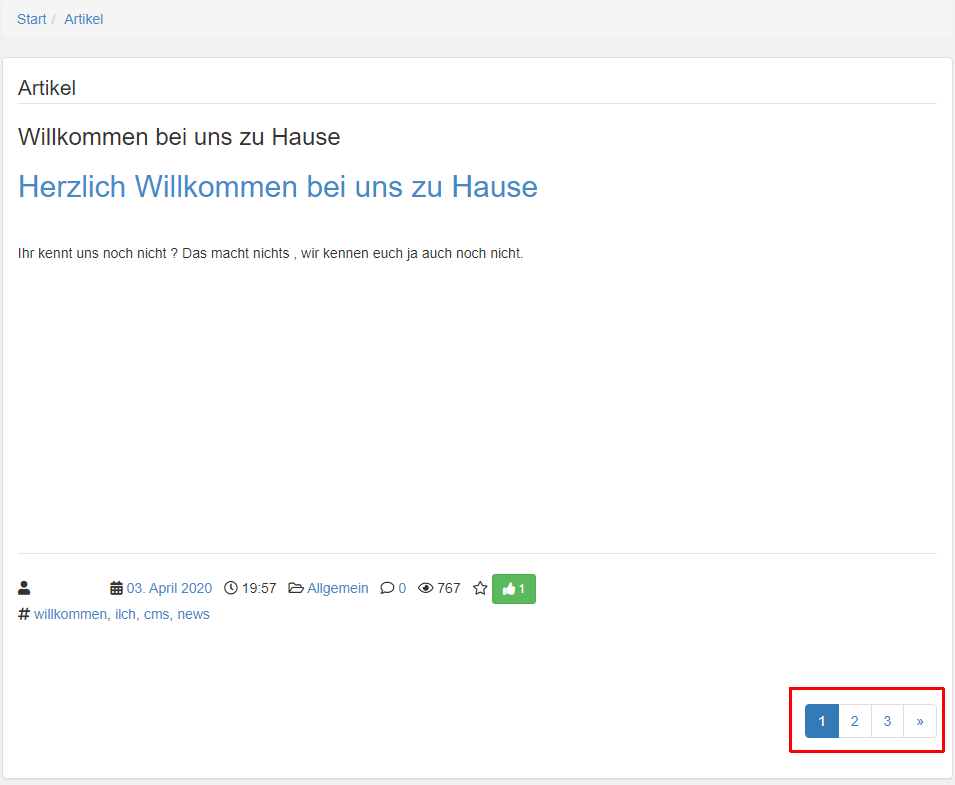Open the Artikel breadcrumb link

pyautogui.click(x=83, y=19)
